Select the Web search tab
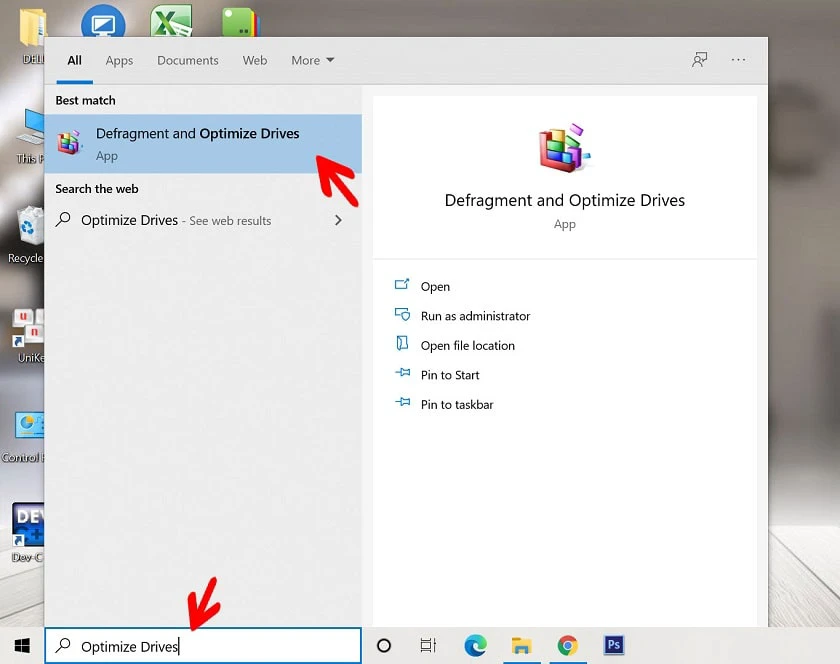This screenshot has height=664, width=840. point(254,60)
